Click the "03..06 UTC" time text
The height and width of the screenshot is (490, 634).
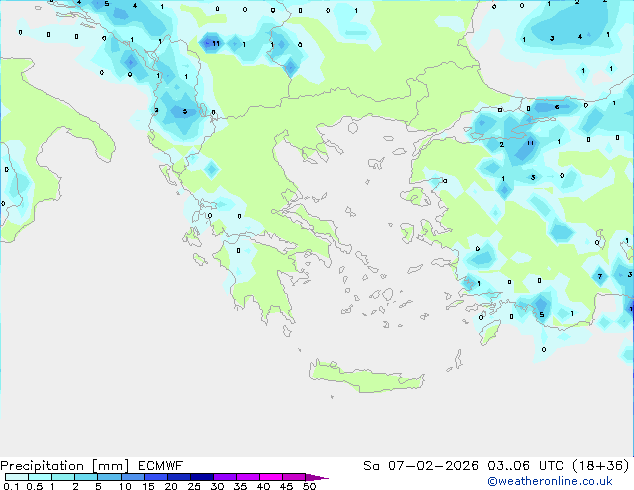(525, 466)
